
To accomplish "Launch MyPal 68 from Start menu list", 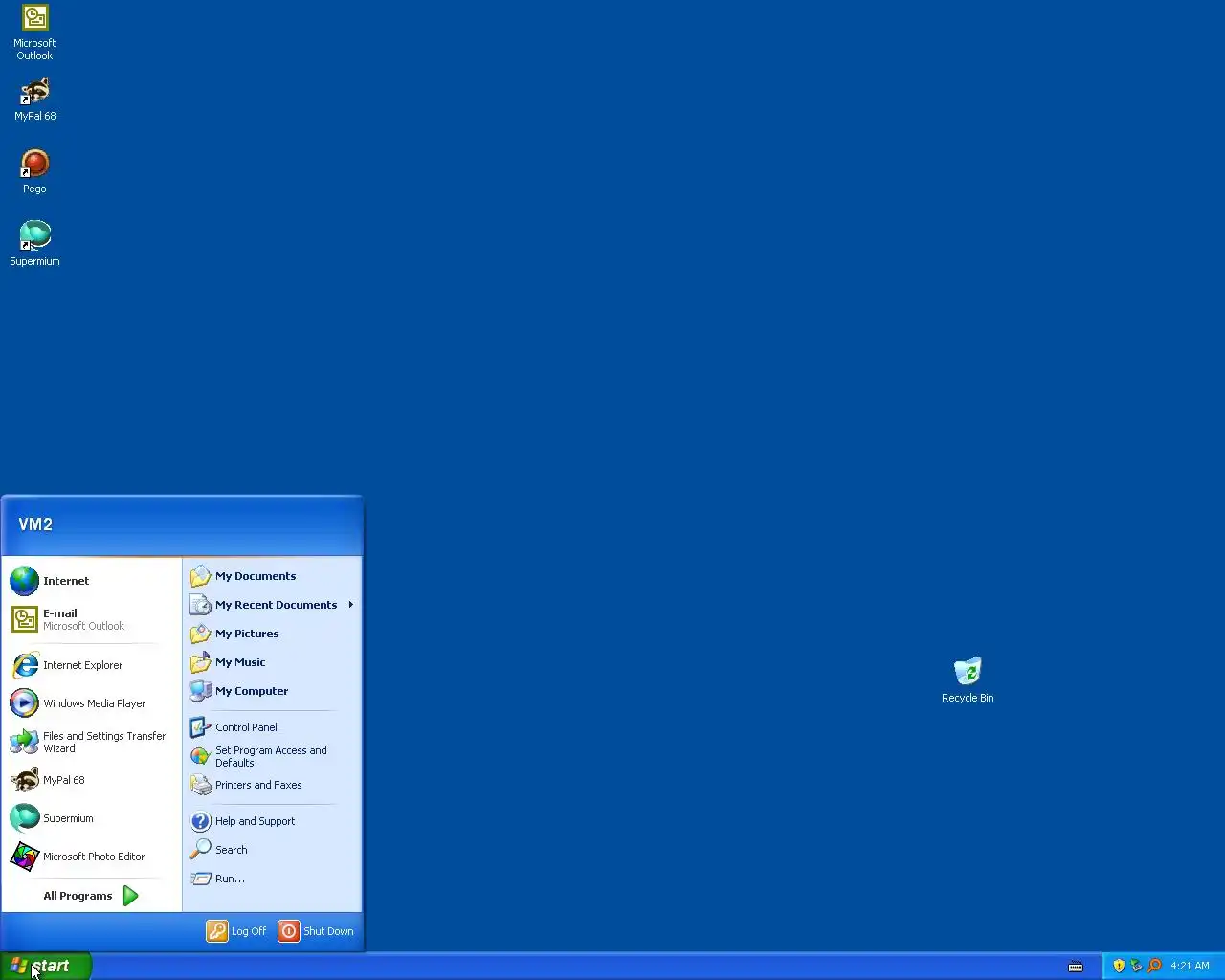I will 92,780.
